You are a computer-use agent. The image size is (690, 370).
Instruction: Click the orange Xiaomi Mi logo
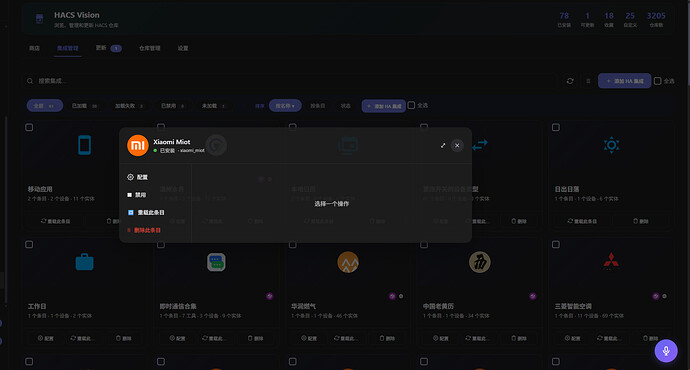138,145
